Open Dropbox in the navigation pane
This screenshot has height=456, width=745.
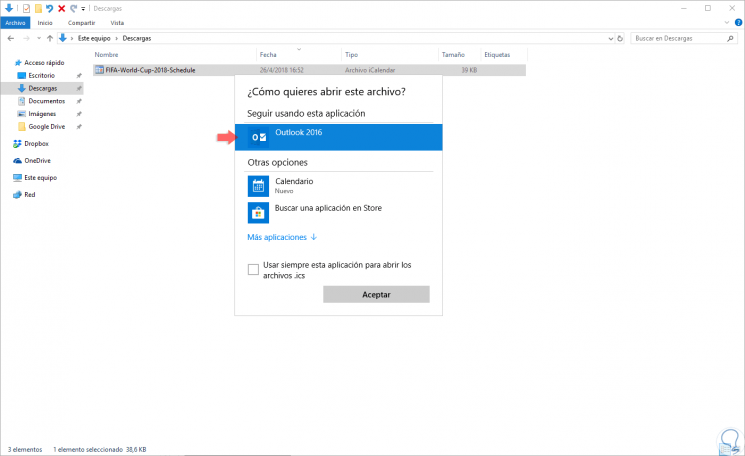point(37,143)
